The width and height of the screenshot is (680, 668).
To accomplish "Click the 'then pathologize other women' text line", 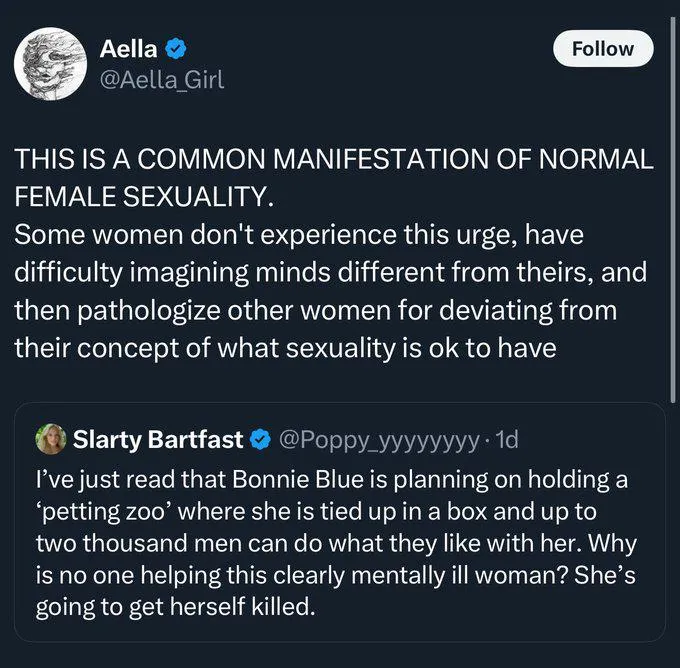I will [x=315, y=309].
